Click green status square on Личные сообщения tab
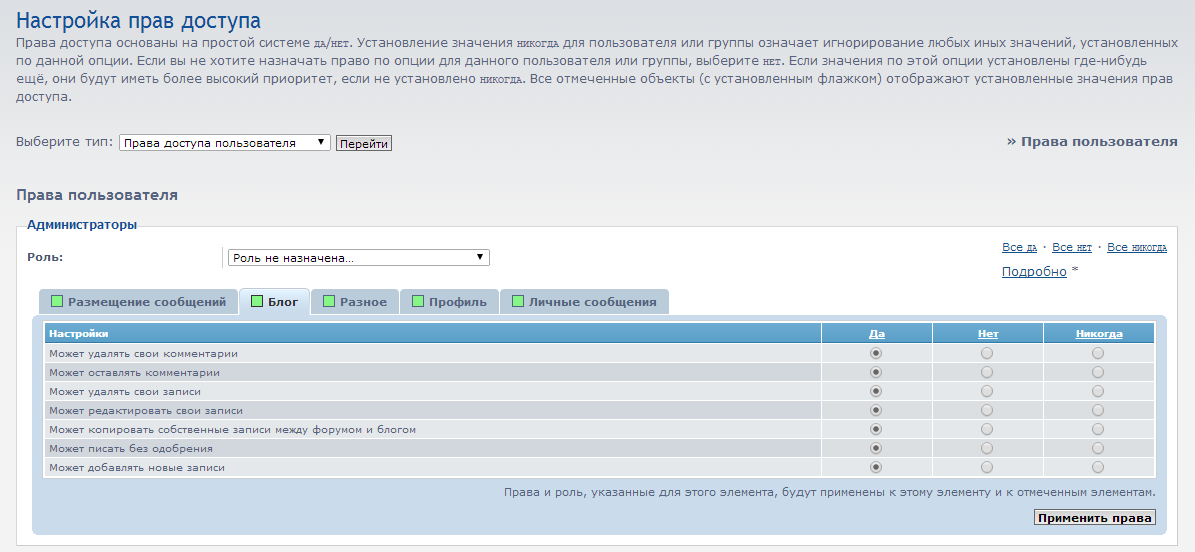This screenshot has height=552, width=1195. coord(518,301)
